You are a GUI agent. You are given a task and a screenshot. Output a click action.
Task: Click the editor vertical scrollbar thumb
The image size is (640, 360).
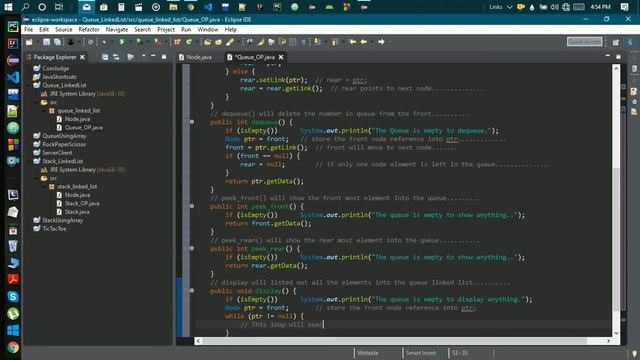[x=616, y=238]
